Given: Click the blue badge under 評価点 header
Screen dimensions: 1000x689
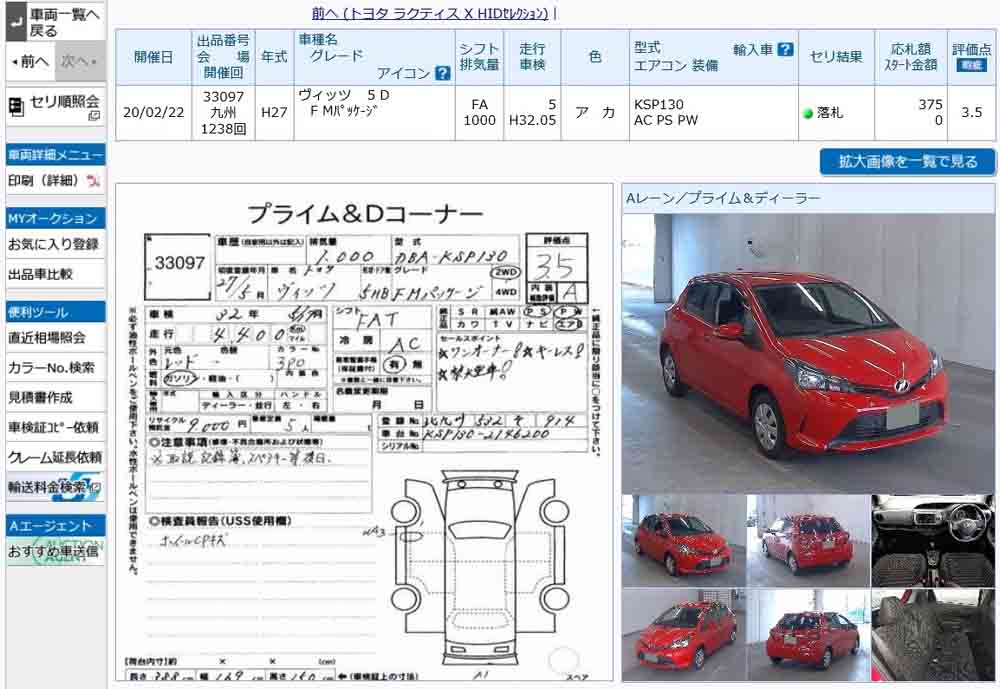Looking at the screenshot, I should coord(970,65).
